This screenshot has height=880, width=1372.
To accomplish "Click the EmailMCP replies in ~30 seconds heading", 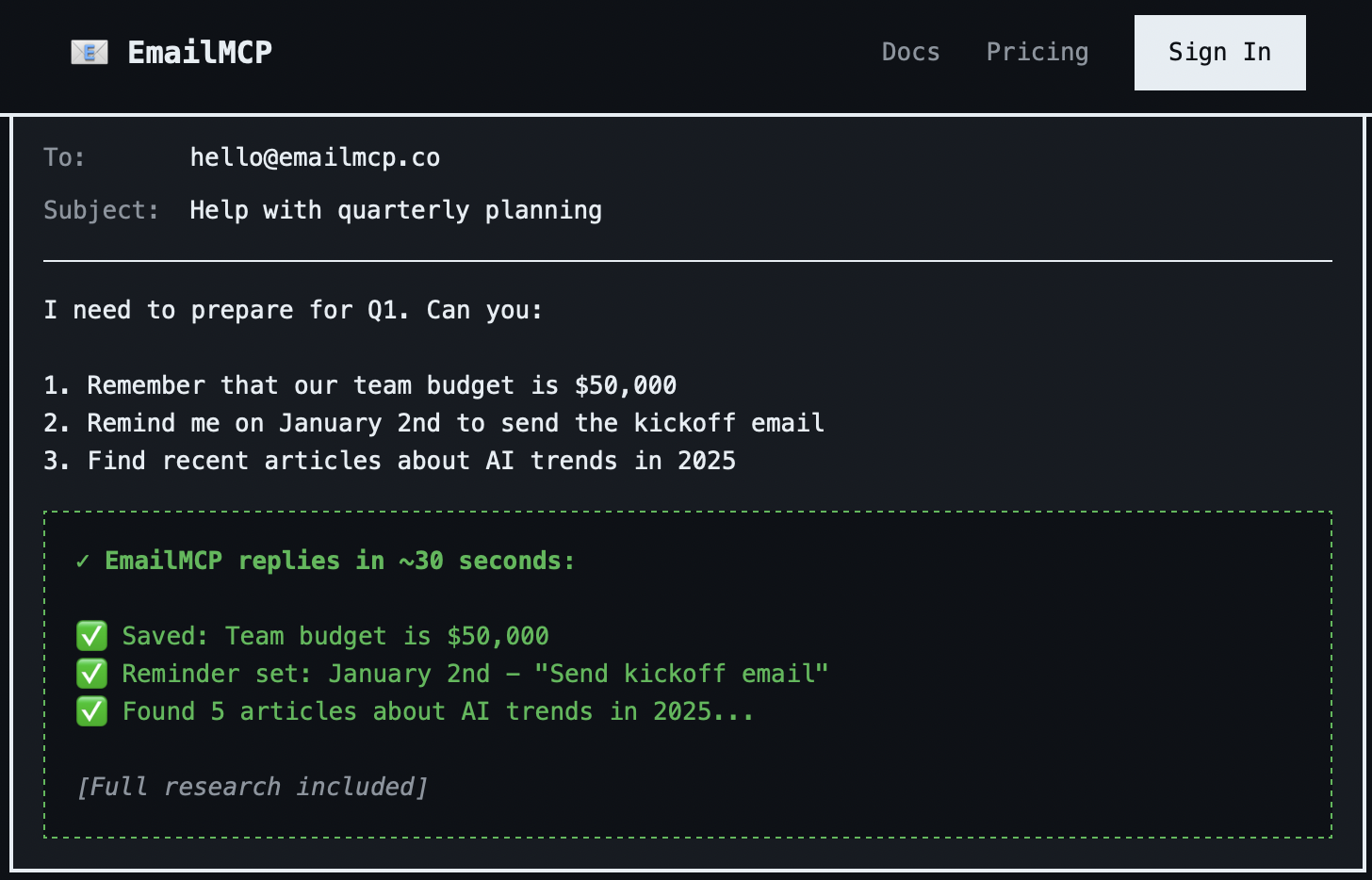I will 339,561.
